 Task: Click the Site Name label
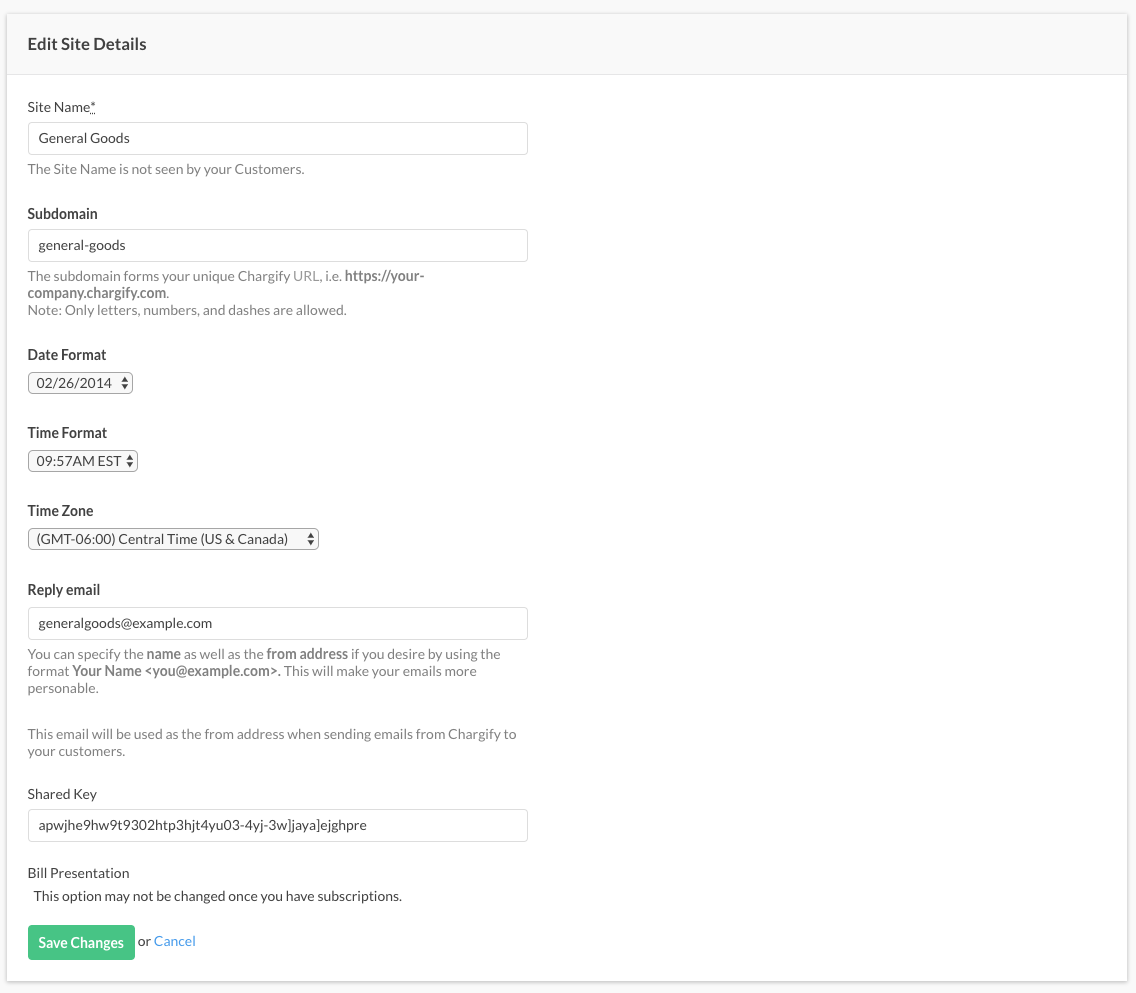coord(58,107)
